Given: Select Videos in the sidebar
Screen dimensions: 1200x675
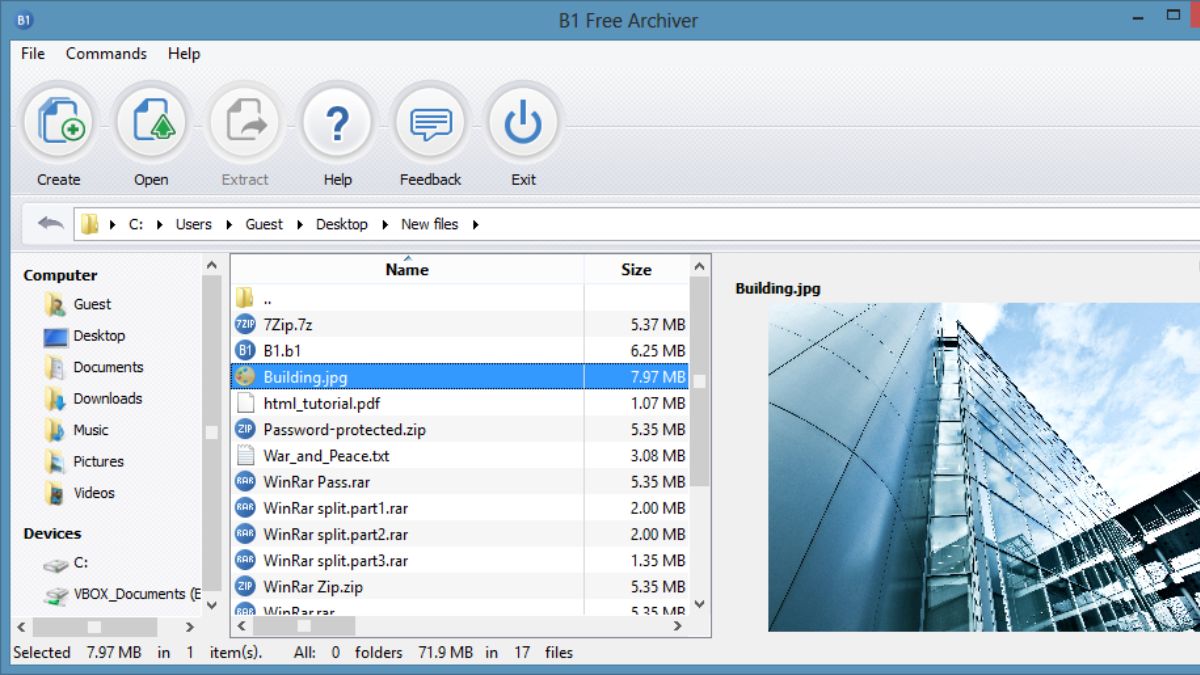Looking at the screenshot, I should click(x=79, y=493).
